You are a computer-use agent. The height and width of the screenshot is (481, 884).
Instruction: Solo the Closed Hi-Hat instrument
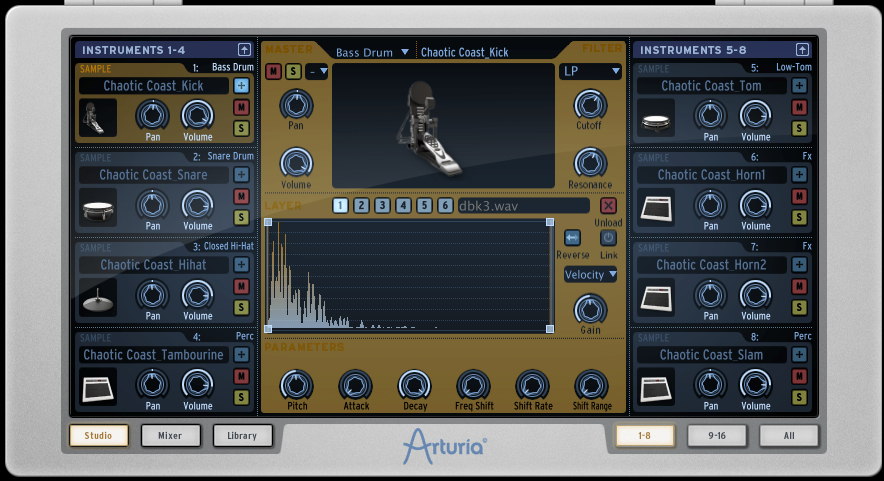[x=241, y=307]
